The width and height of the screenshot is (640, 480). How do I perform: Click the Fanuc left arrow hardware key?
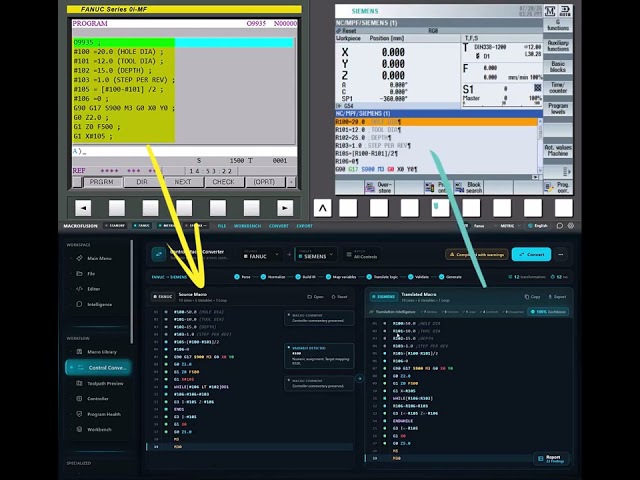[83, 208]
